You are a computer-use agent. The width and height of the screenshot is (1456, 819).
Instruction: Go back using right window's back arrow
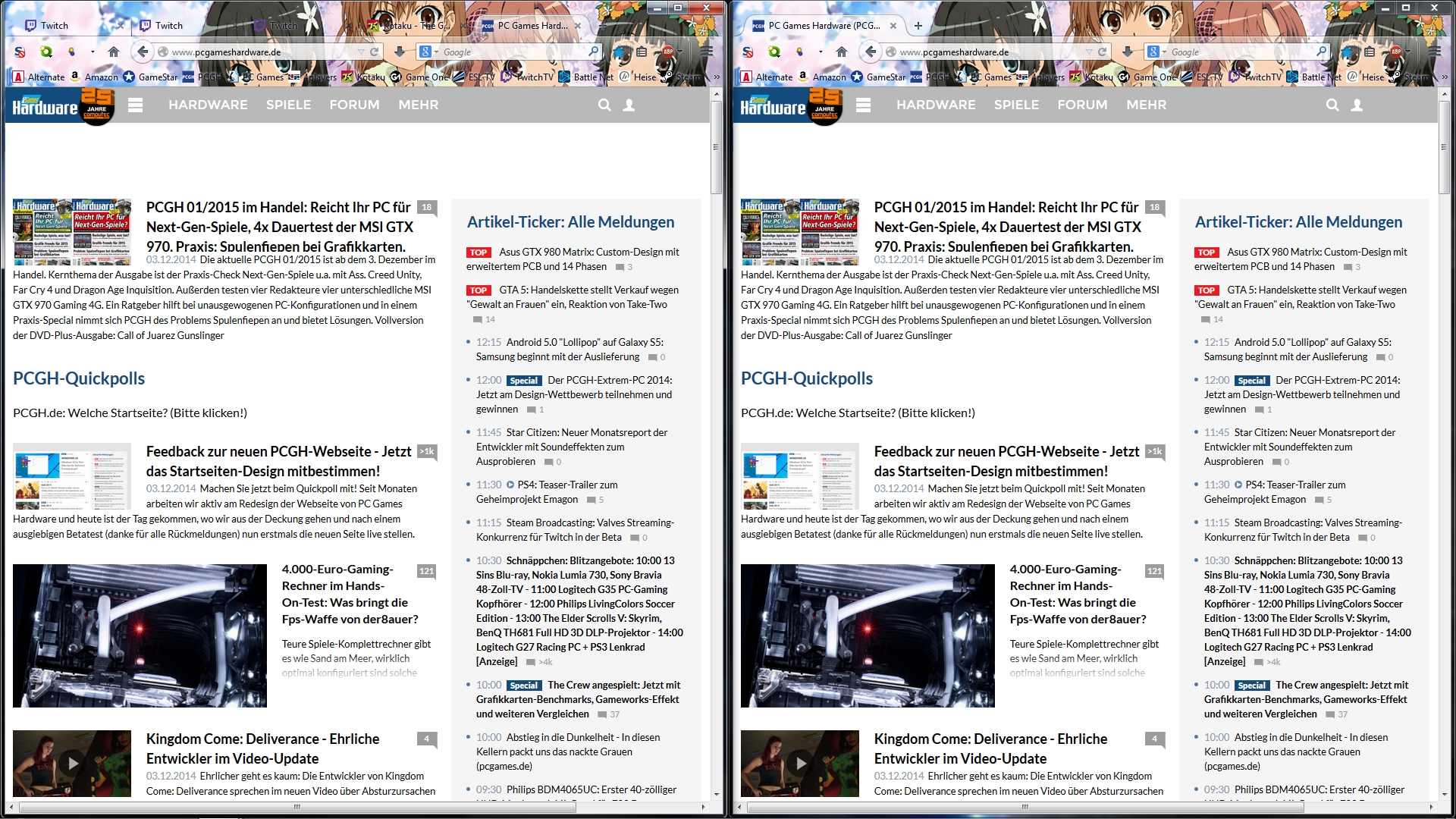870,52
